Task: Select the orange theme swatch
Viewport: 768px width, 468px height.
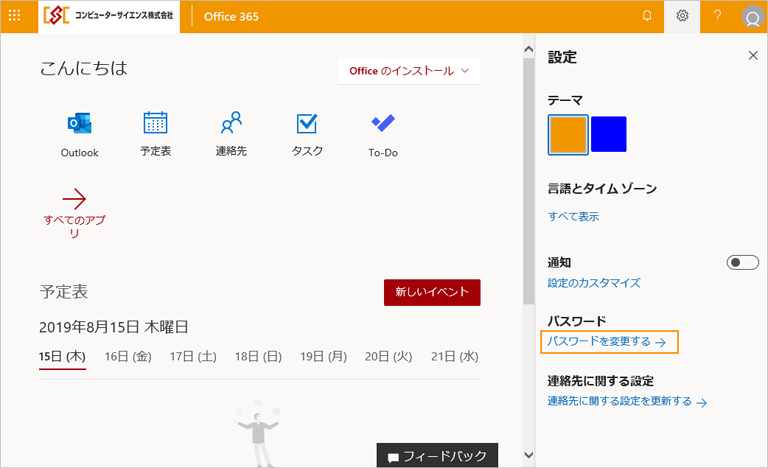Action: (x=568, y=135)
